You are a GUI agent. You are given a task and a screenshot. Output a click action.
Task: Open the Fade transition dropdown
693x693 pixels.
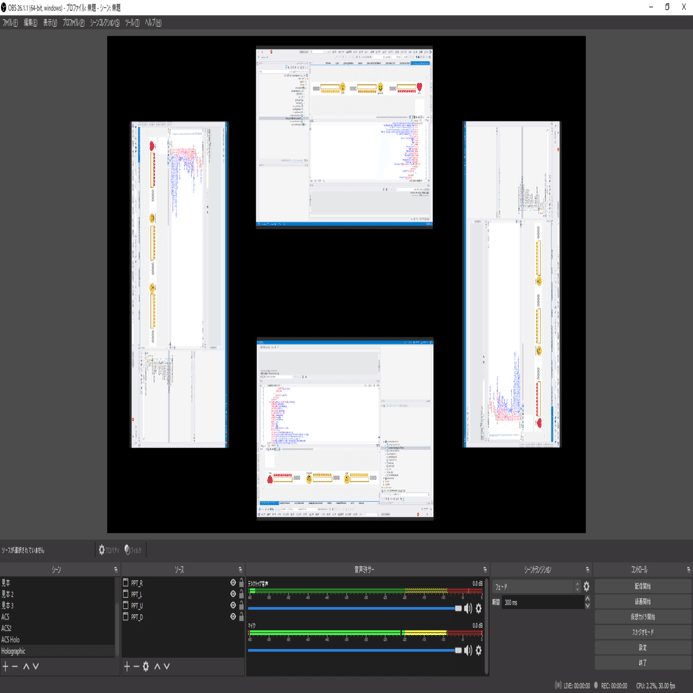pos(536,586)
